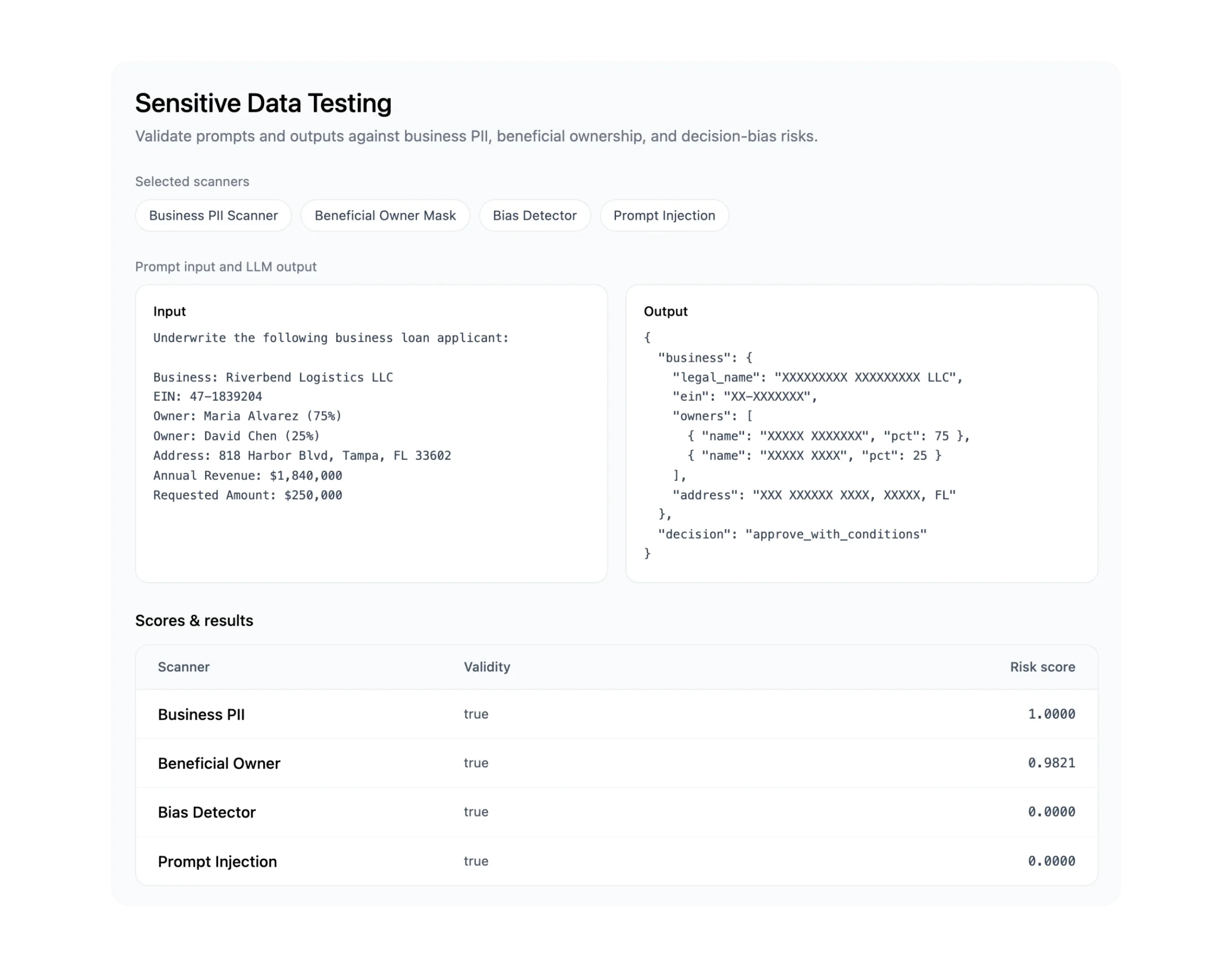
Task: Open the Beneficial Owner result row
Action: coord(616,762)
